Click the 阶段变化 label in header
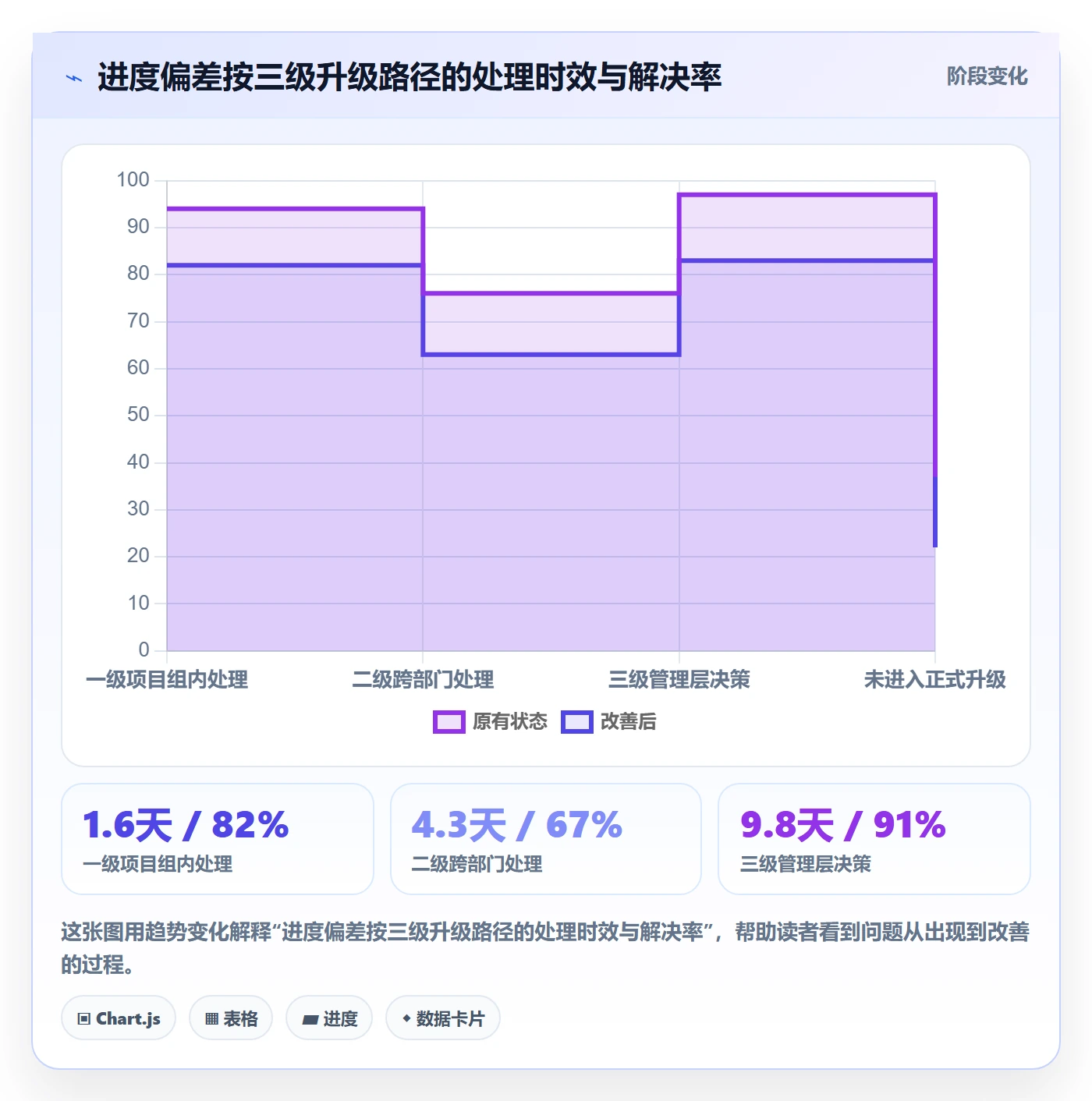The width and height of the screenshot is (1092, 1101). click(x=987, y=76)
